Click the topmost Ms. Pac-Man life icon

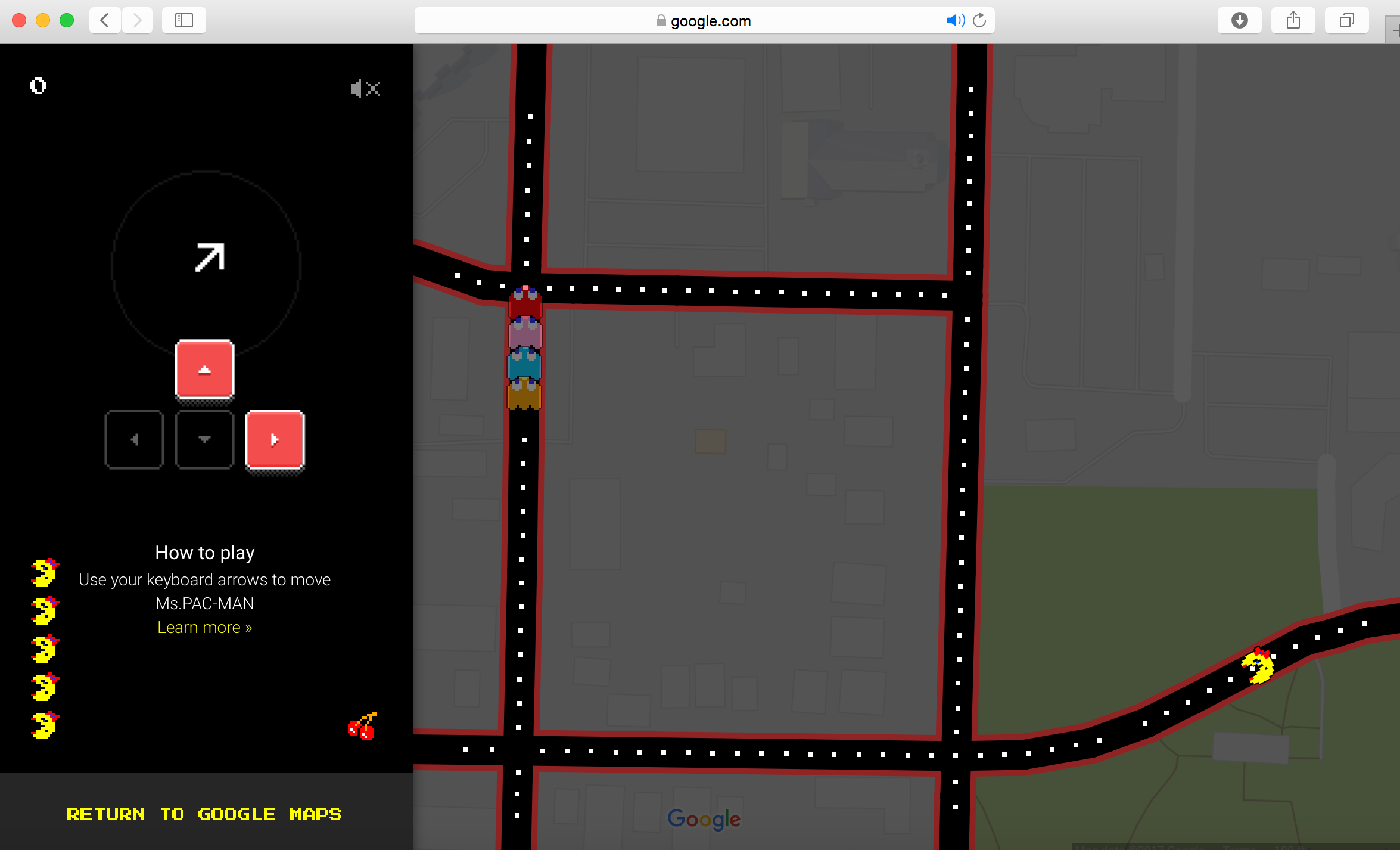(45, 572)
